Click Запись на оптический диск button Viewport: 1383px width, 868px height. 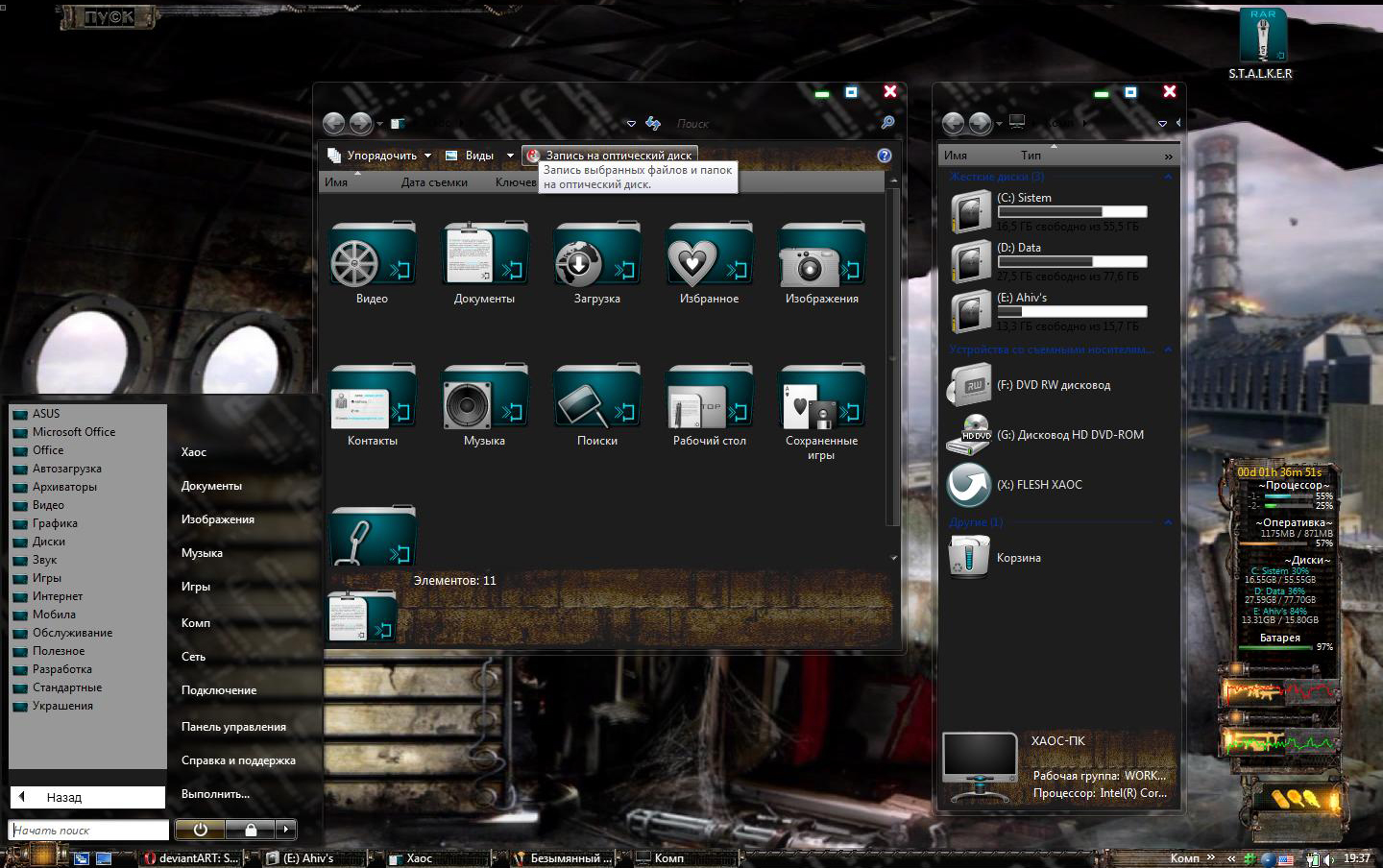click(x=610, y=155)
